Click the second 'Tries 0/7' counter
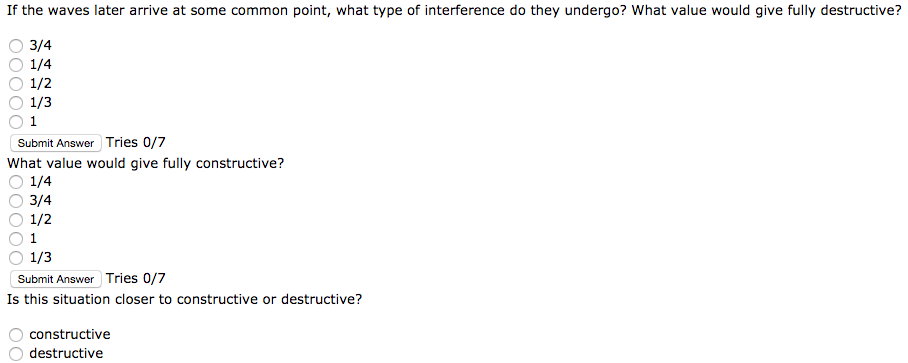The image size is (908, 363). (x=136, y=278)
